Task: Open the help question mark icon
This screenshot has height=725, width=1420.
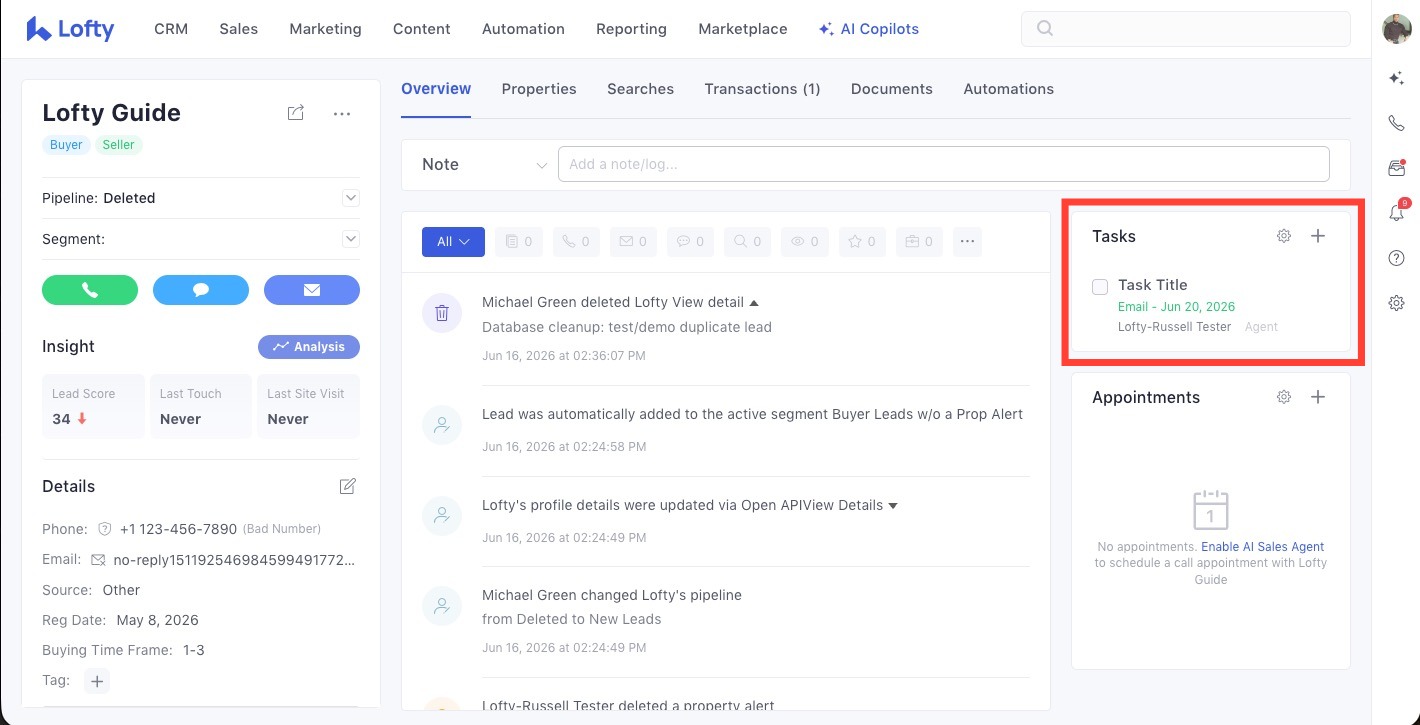Action: [x=1397, y=258]
